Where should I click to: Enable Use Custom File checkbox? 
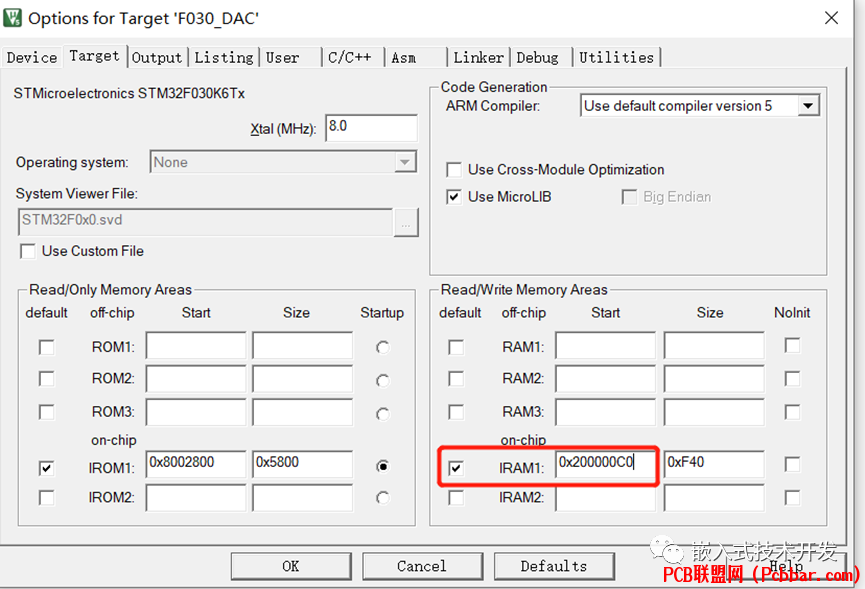pyautogui.click(x=28, y=251)
